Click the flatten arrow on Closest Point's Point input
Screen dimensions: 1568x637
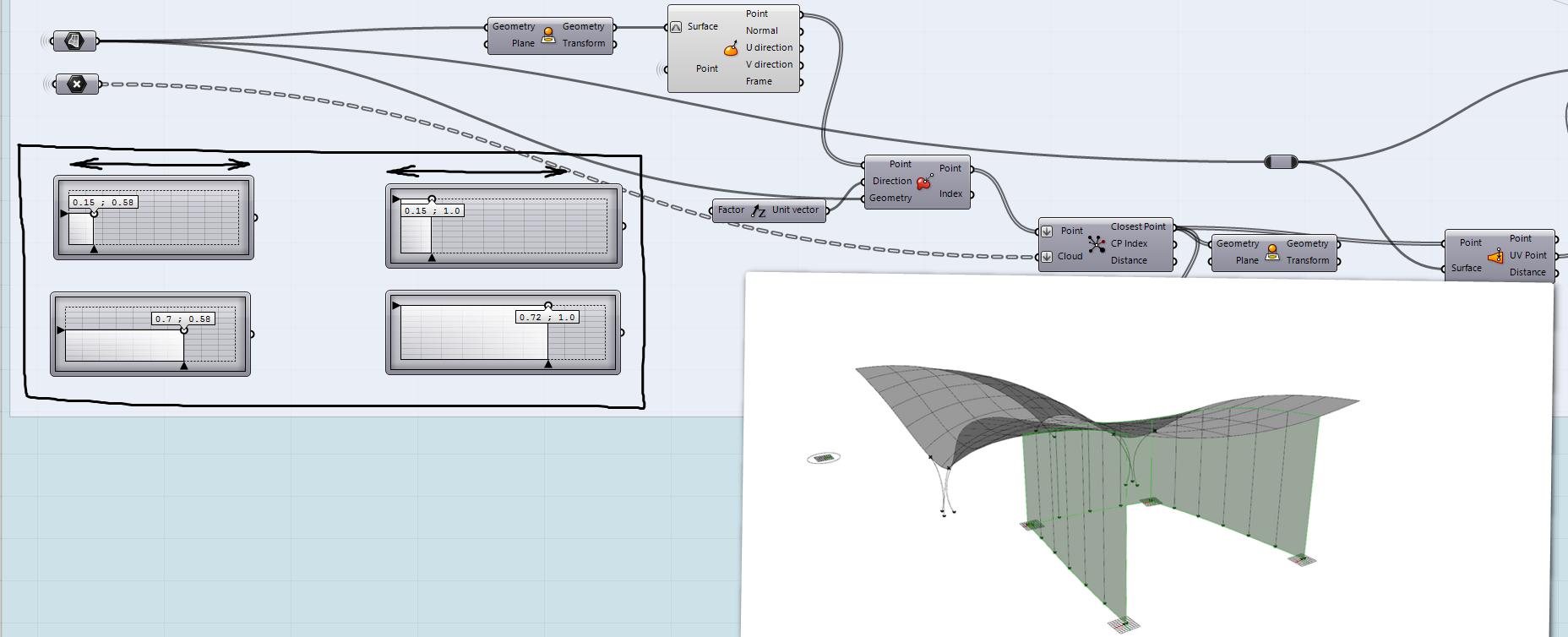(x=1048, y=231)
